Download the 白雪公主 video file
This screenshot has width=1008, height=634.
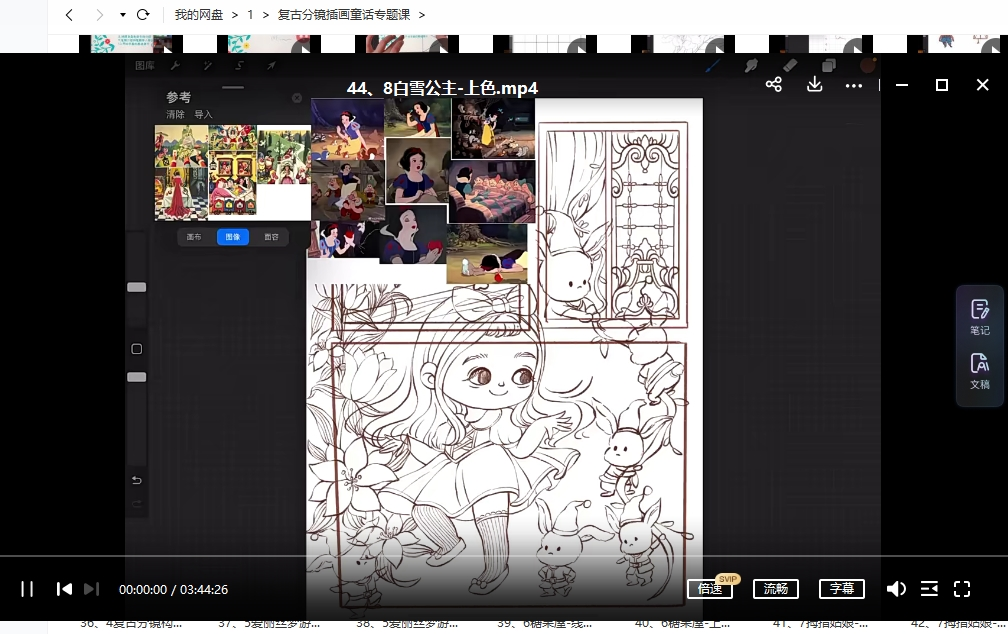coord(814,85)
